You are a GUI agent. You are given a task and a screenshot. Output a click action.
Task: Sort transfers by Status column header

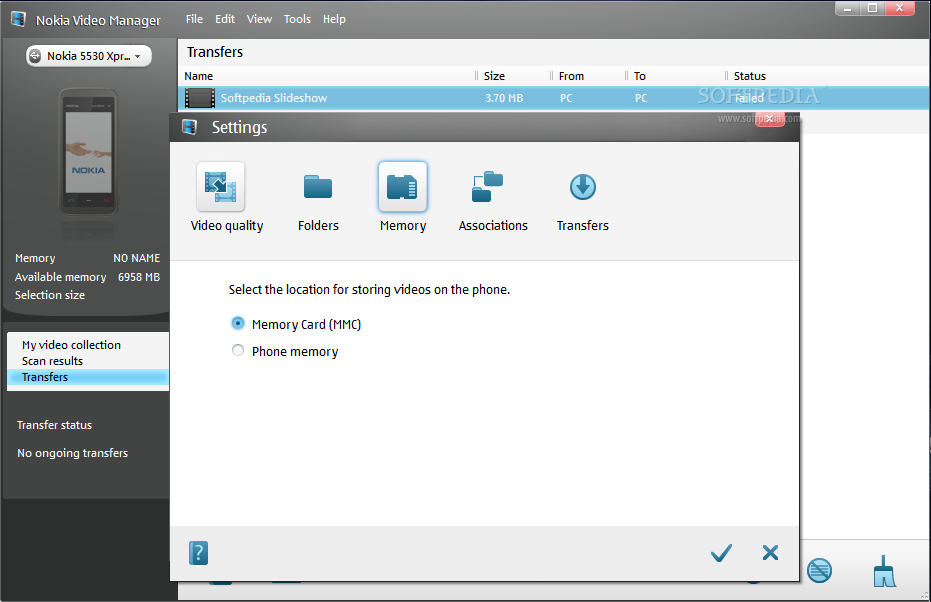[x=750, y=76]
